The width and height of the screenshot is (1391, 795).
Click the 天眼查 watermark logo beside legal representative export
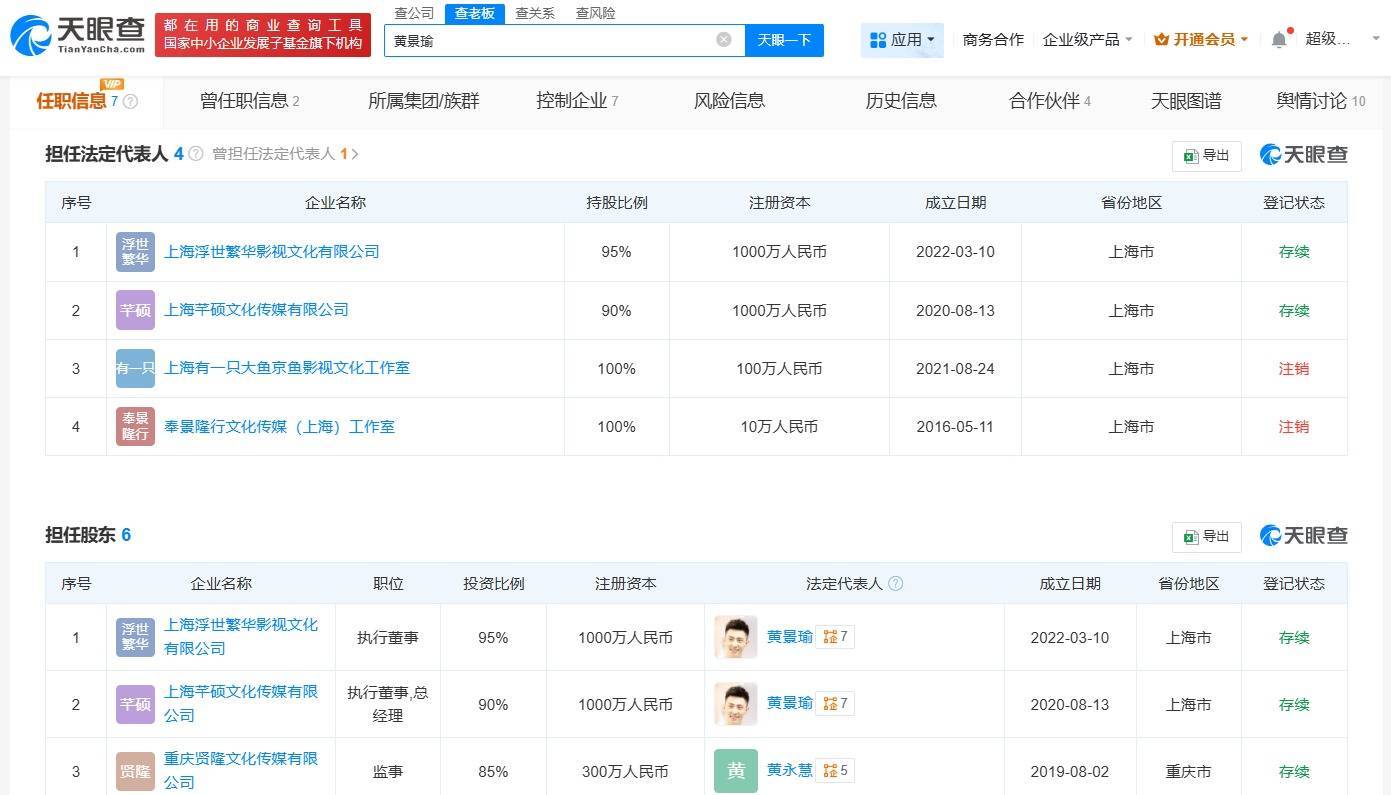tap(1304, 154)
